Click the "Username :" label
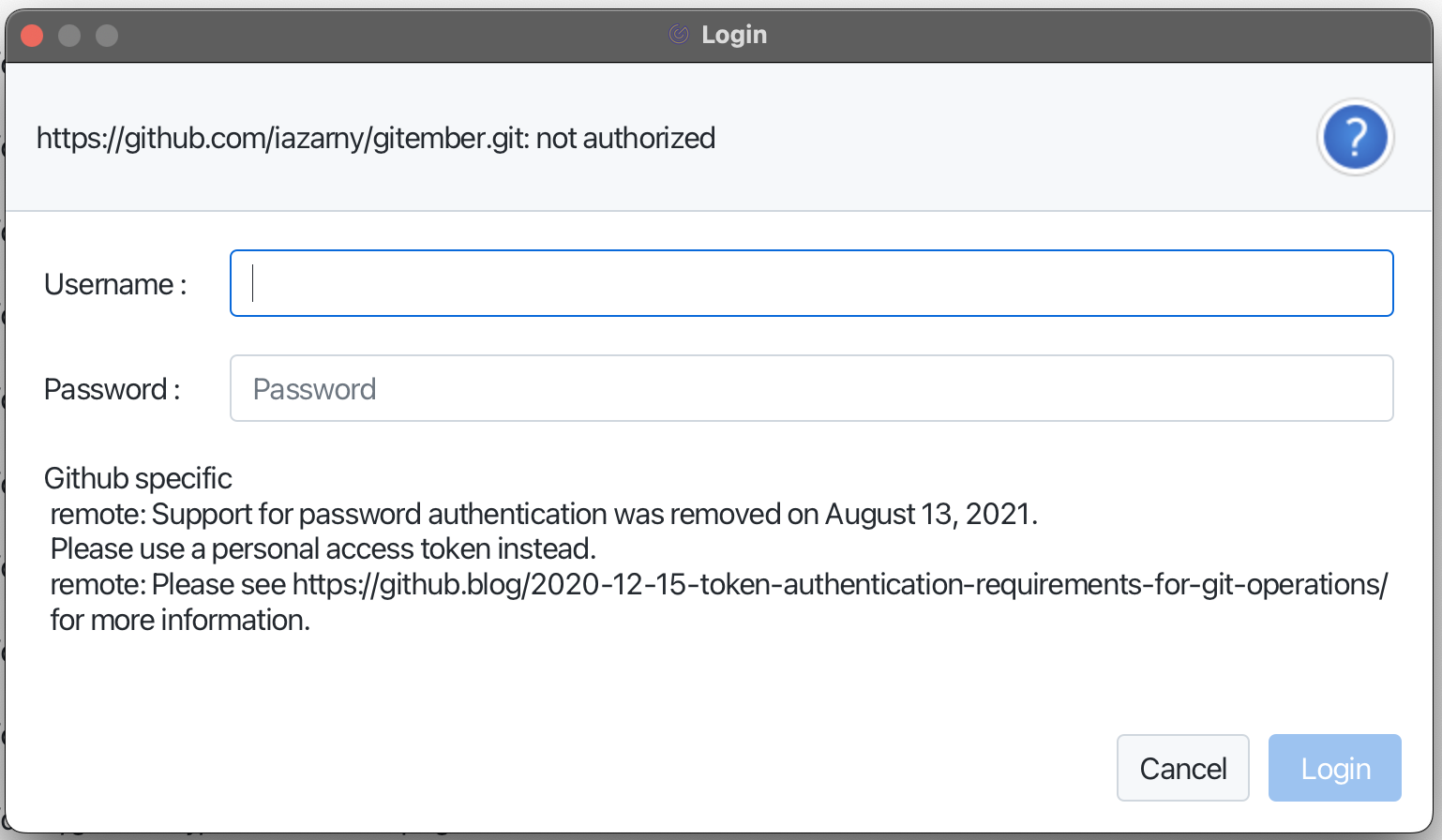 click(x=115, y=284)
